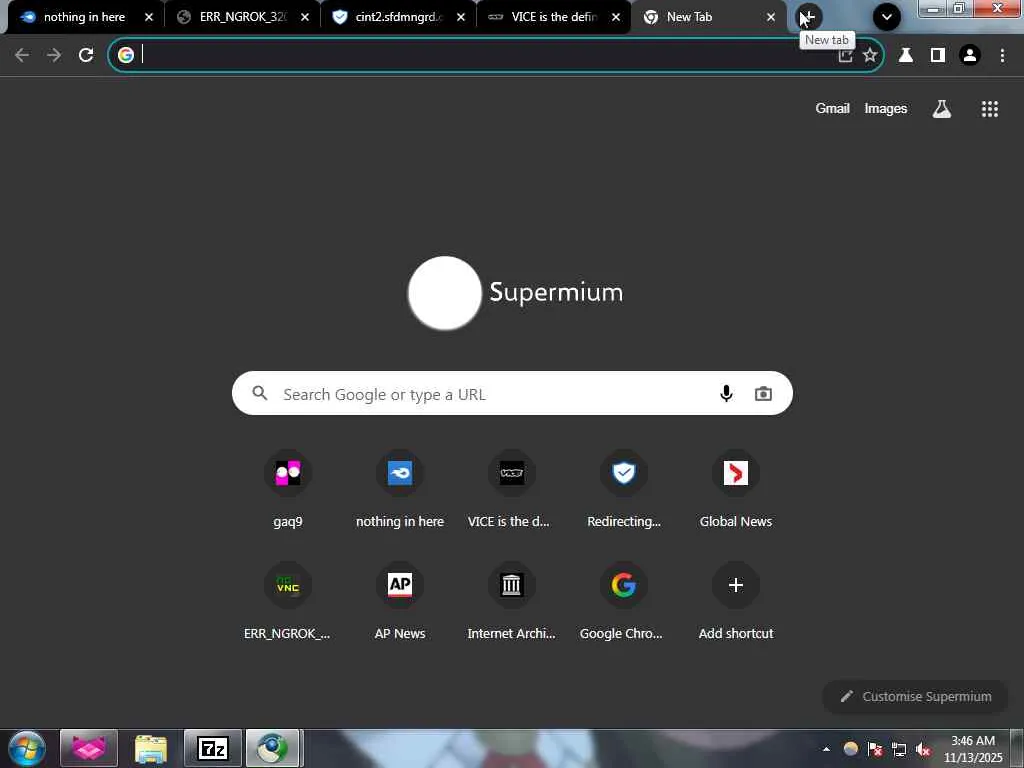
Task: Open Windows Explorer from taskbar
Action: tap(151, 748)
